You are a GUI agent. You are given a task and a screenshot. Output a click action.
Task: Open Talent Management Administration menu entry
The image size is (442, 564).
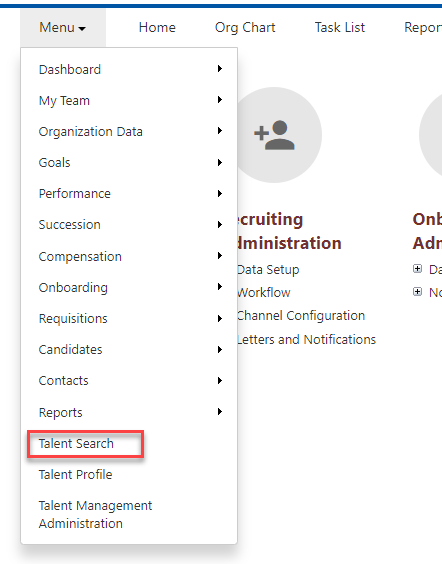point(95,514)
